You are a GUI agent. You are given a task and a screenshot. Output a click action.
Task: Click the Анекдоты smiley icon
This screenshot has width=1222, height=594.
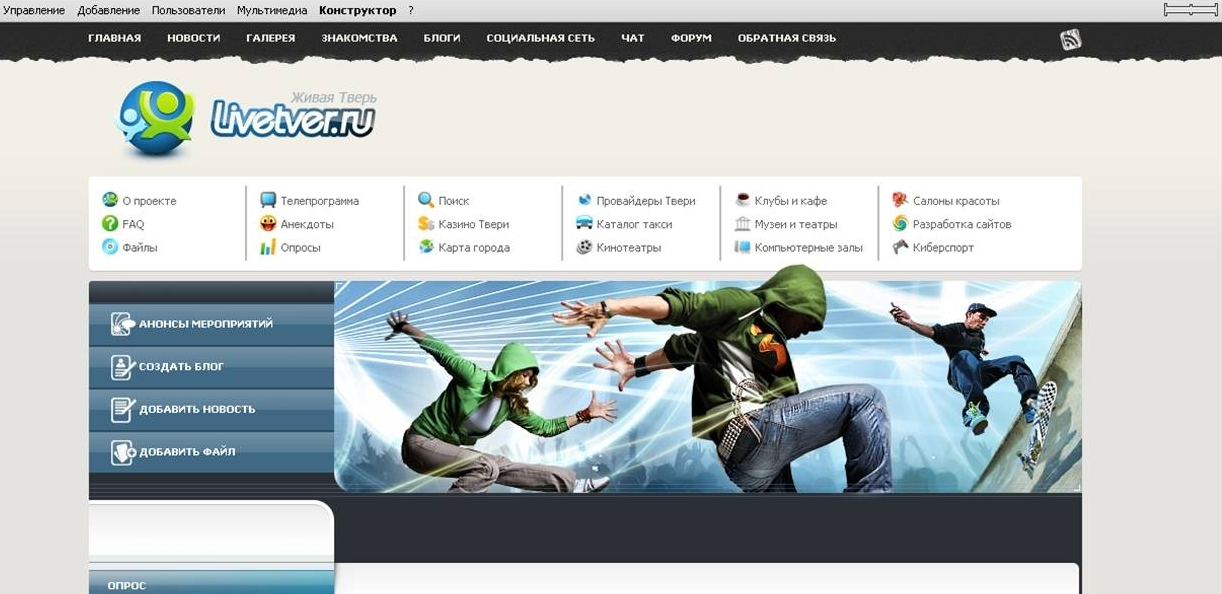(268, 224)
